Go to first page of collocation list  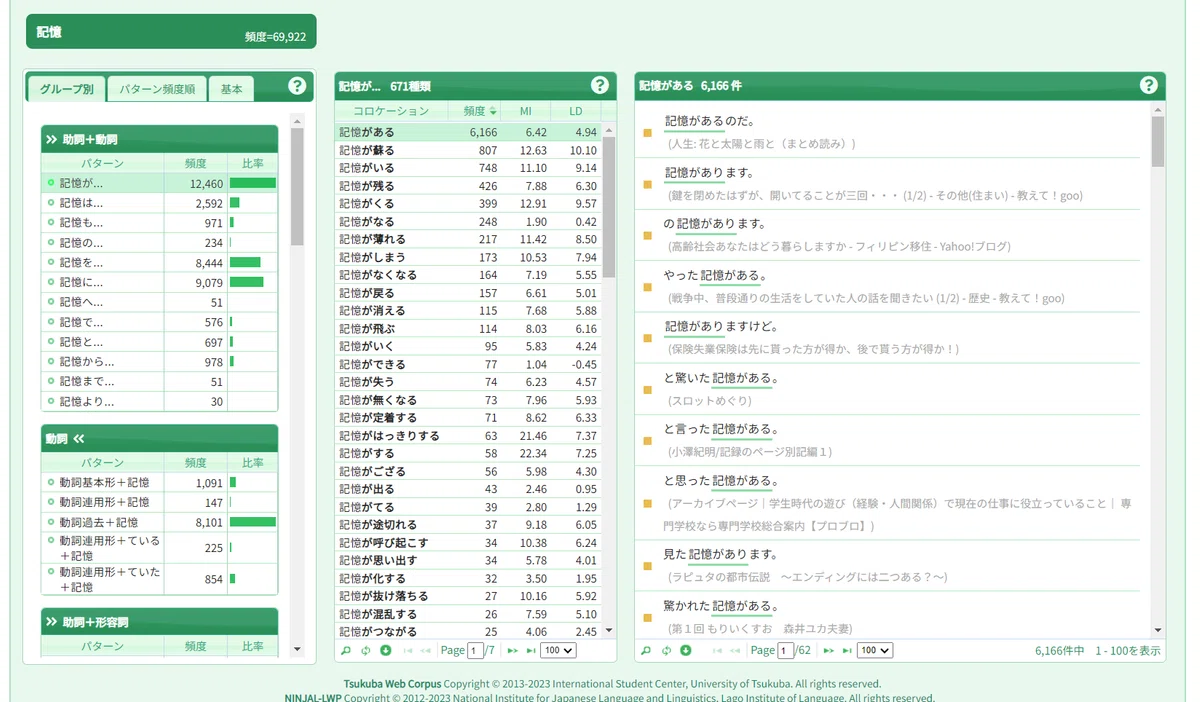407,650
